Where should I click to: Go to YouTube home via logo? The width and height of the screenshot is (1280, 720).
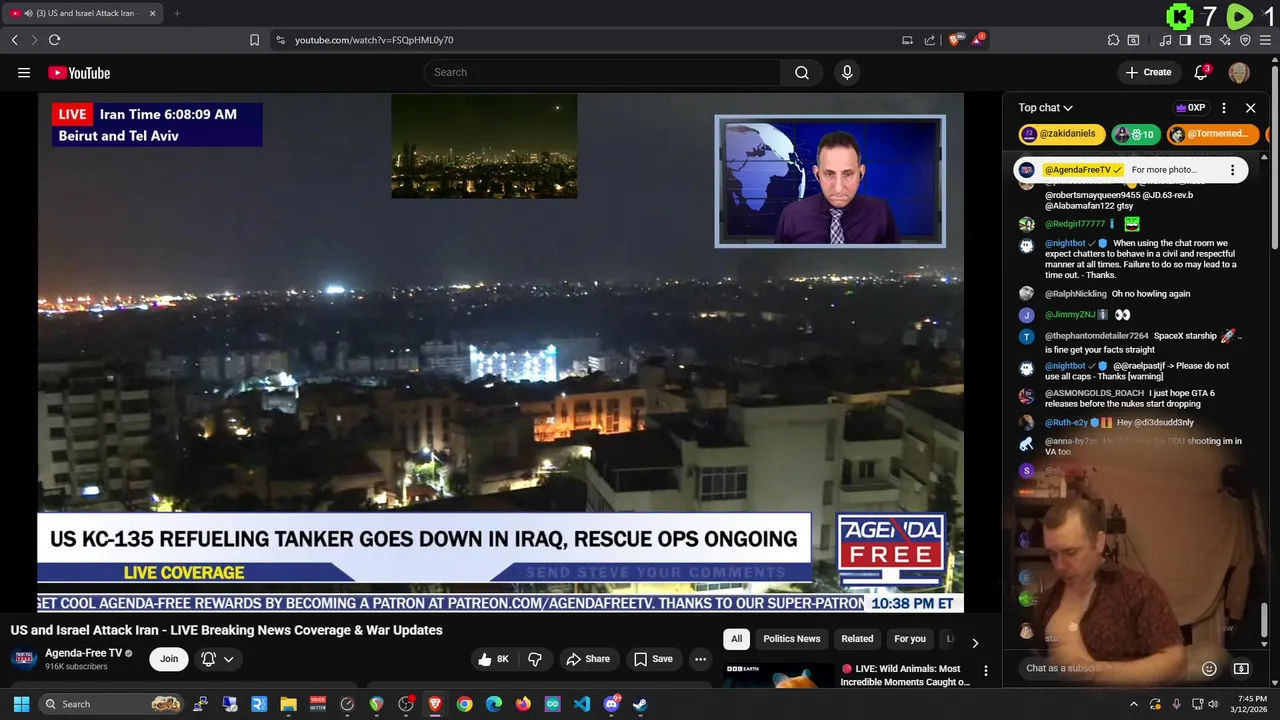[79, 73]
